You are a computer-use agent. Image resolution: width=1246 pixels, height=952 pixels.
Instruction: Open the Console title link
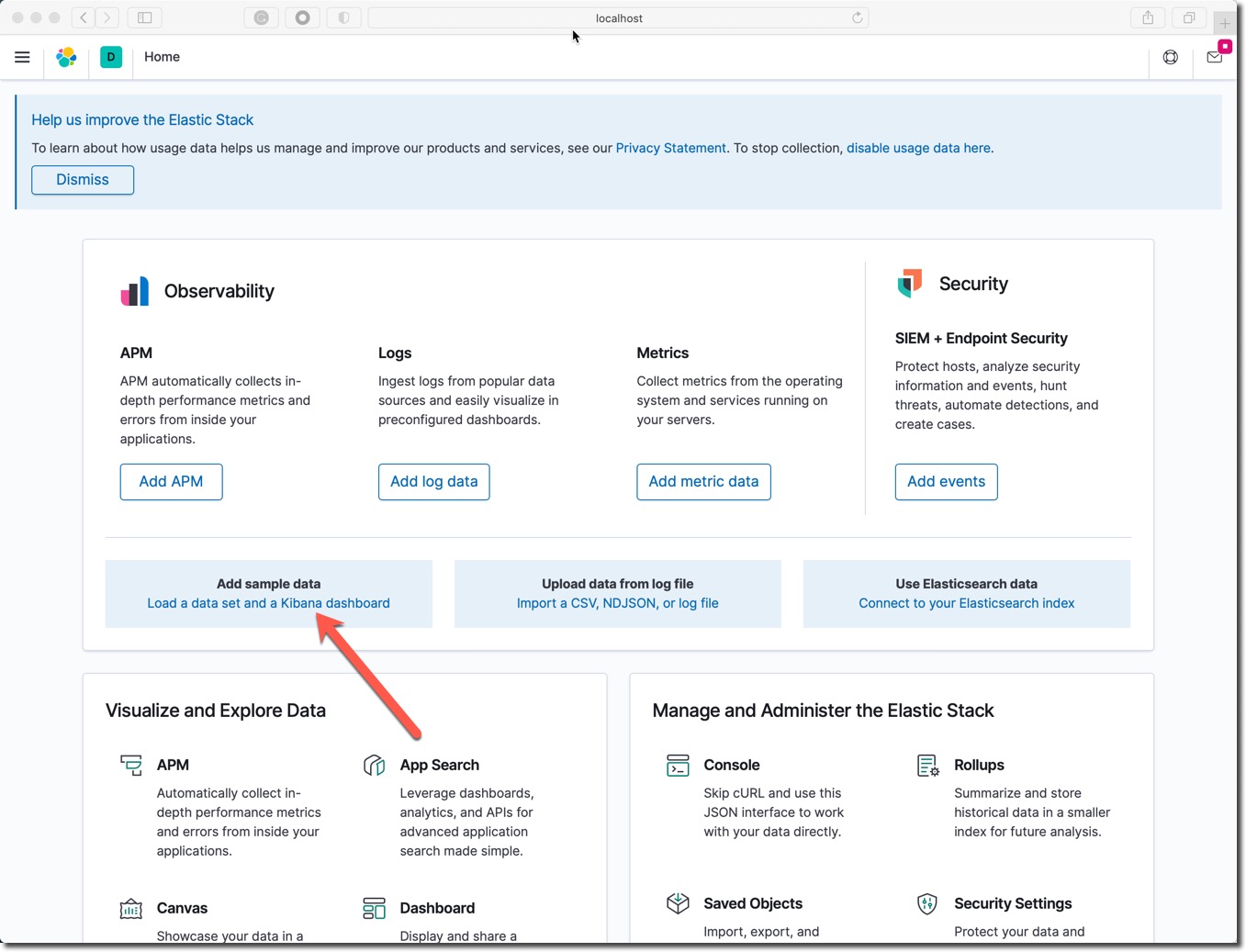tap(732, 765)
